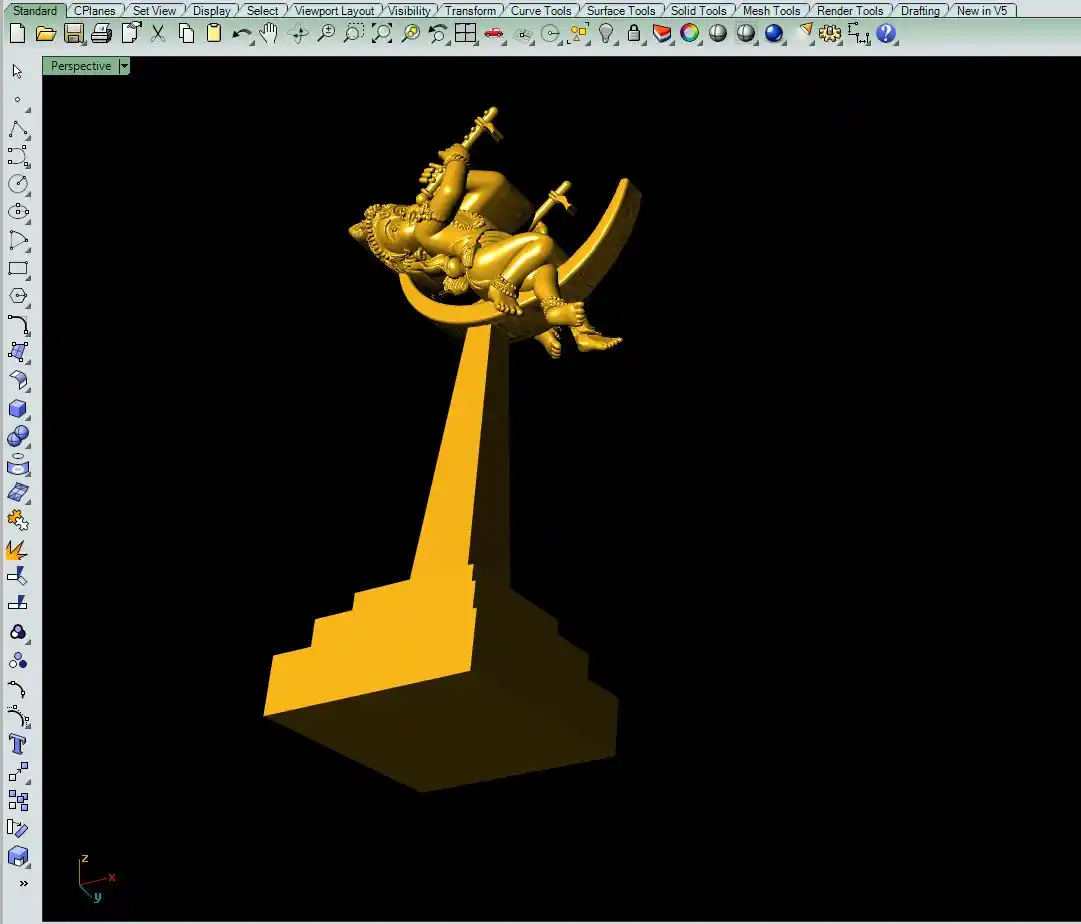The width and height of the screenshot is (1081, 924).
Task: Activate the Explode tool icon
Action: [x=17, y=549]
